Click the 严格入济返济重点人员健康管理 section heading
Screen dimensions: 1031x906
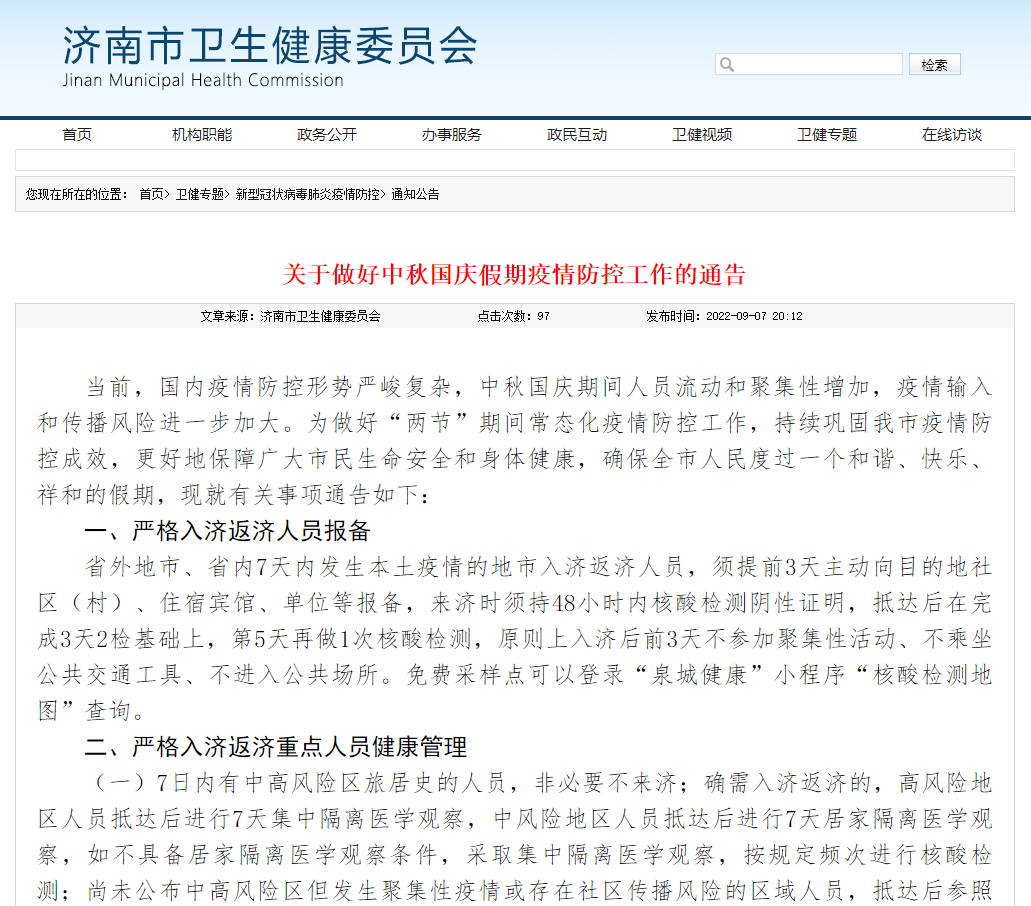click(276, 746)
